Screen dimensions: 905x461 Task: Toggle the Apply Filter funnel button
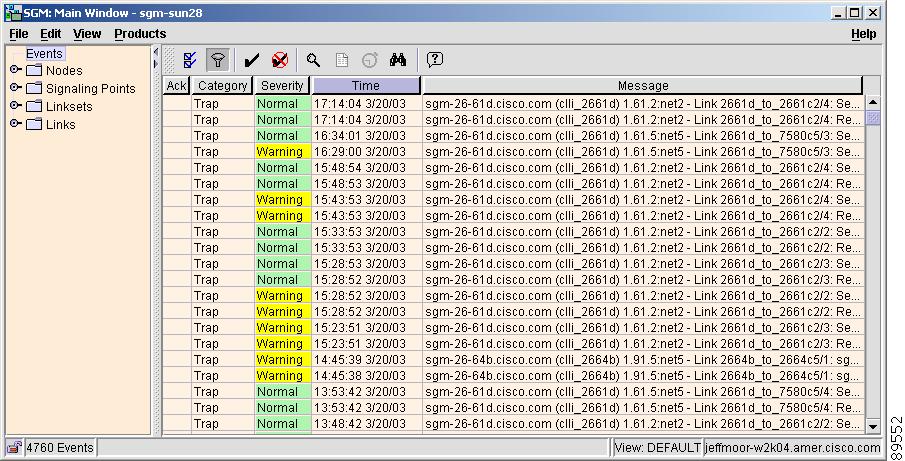[x=218, y=59]
